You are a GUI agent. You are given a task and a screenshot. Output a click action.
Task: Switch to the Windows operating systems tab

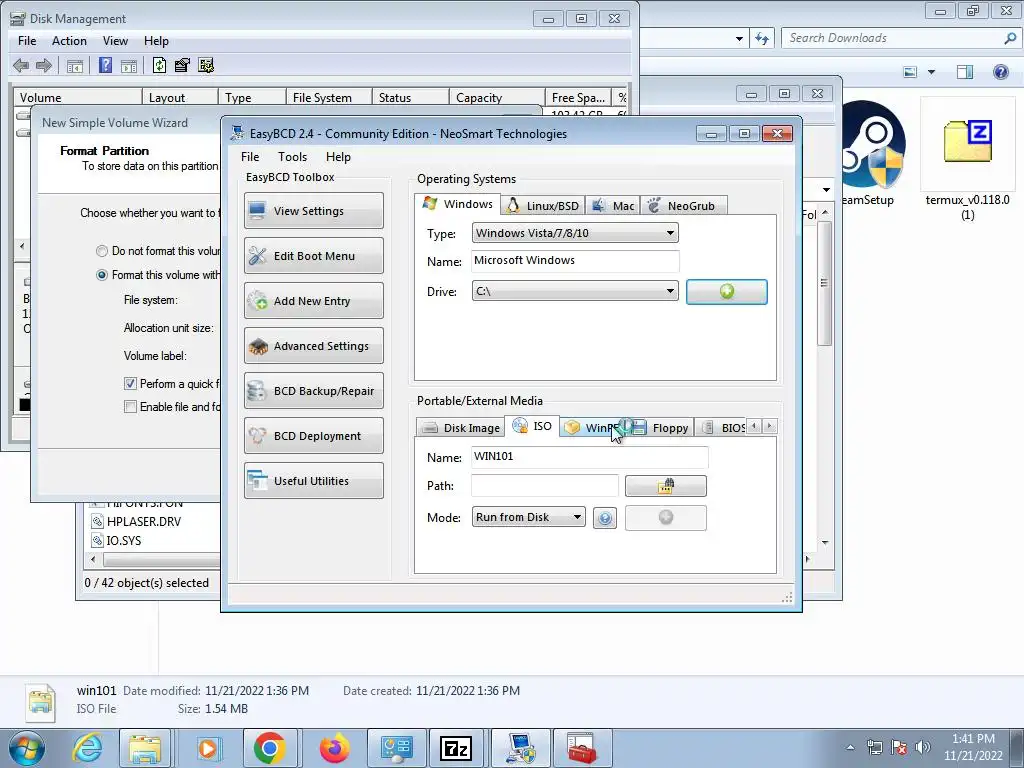tap(458, 204)
